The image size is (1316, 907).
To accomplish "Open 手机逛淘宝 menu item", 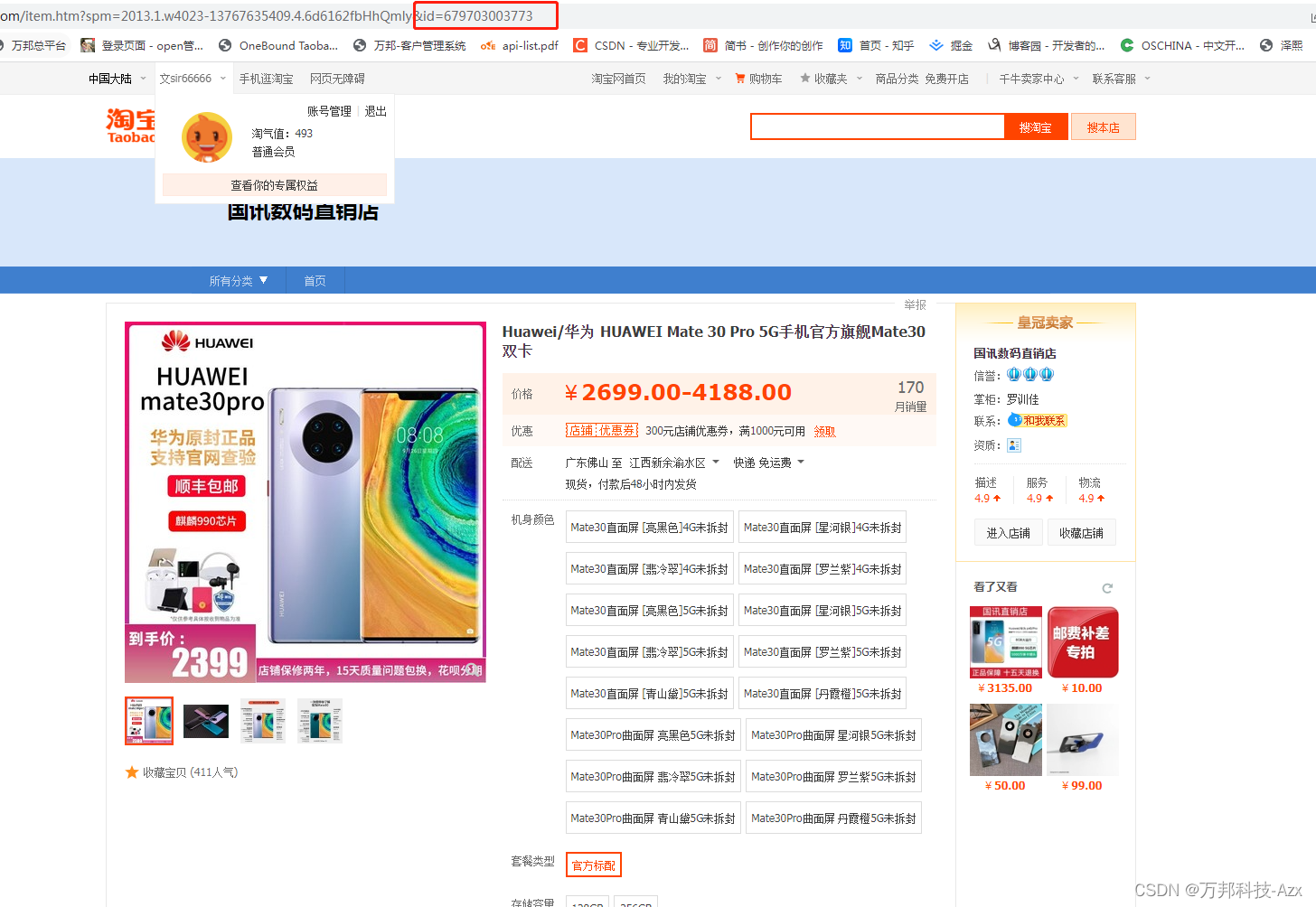I will (266, 79).
